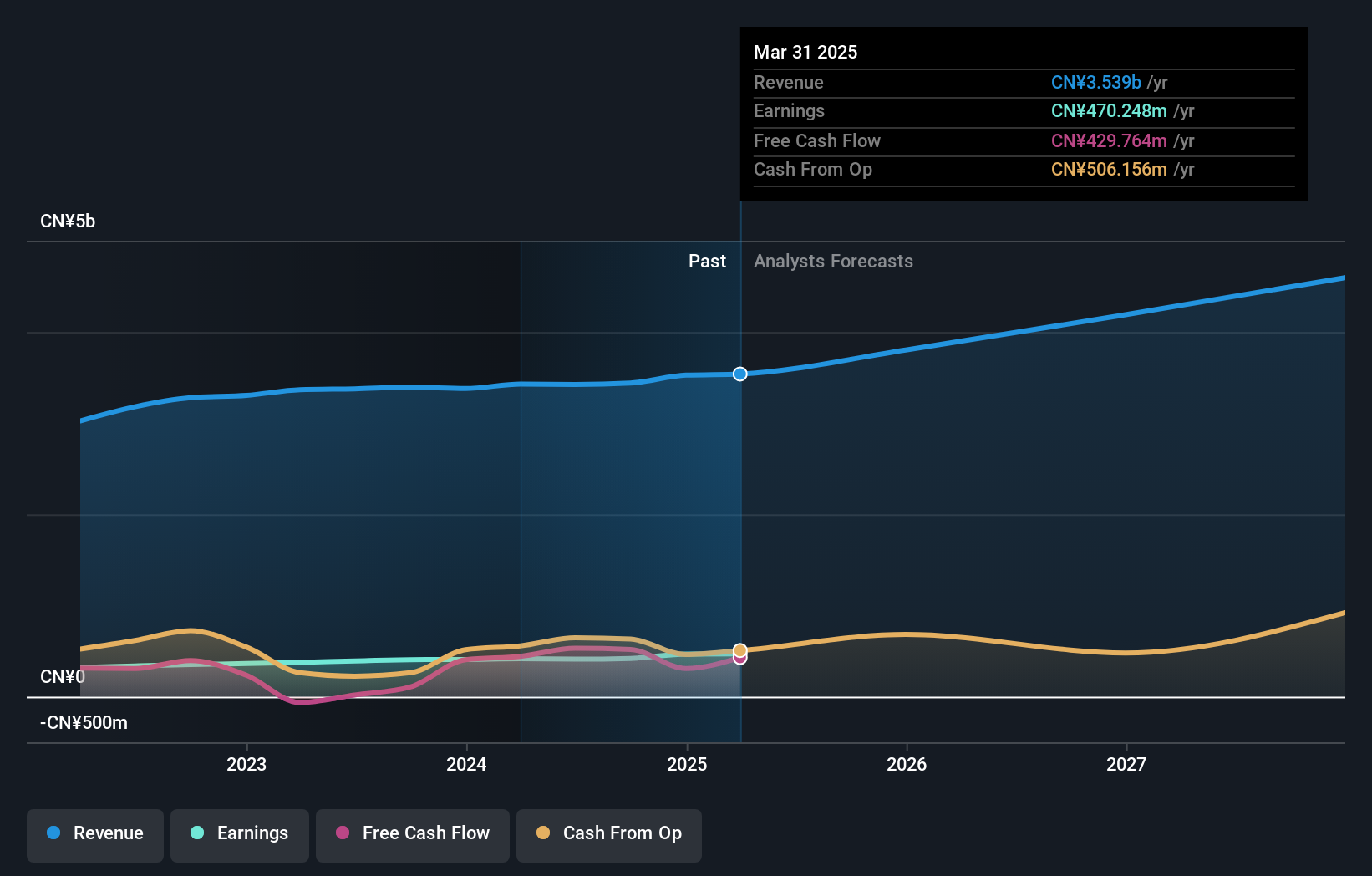Screen dimensions: 1372x876
Task: Click the 2025 x-axis label
Action: click(687, 764)
